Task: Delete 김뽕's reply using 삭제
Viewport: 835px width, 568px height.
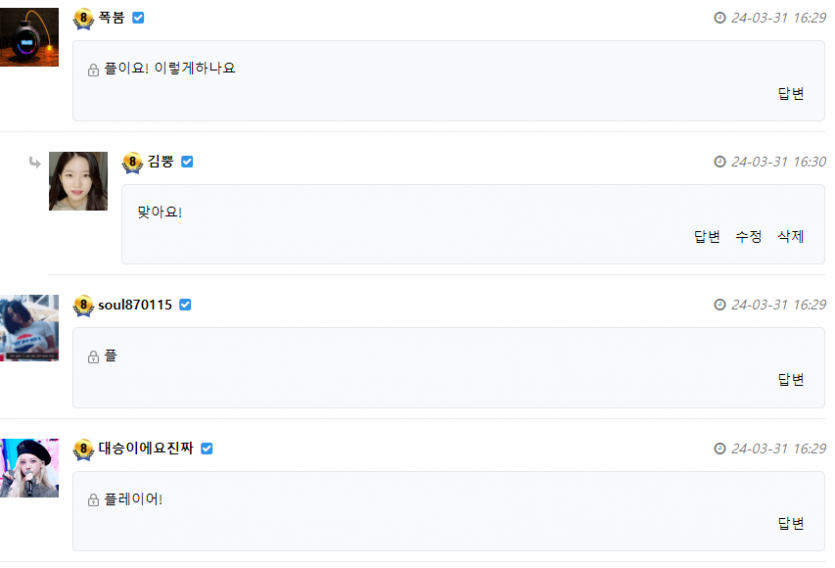Action: click(x=791, y=236)
